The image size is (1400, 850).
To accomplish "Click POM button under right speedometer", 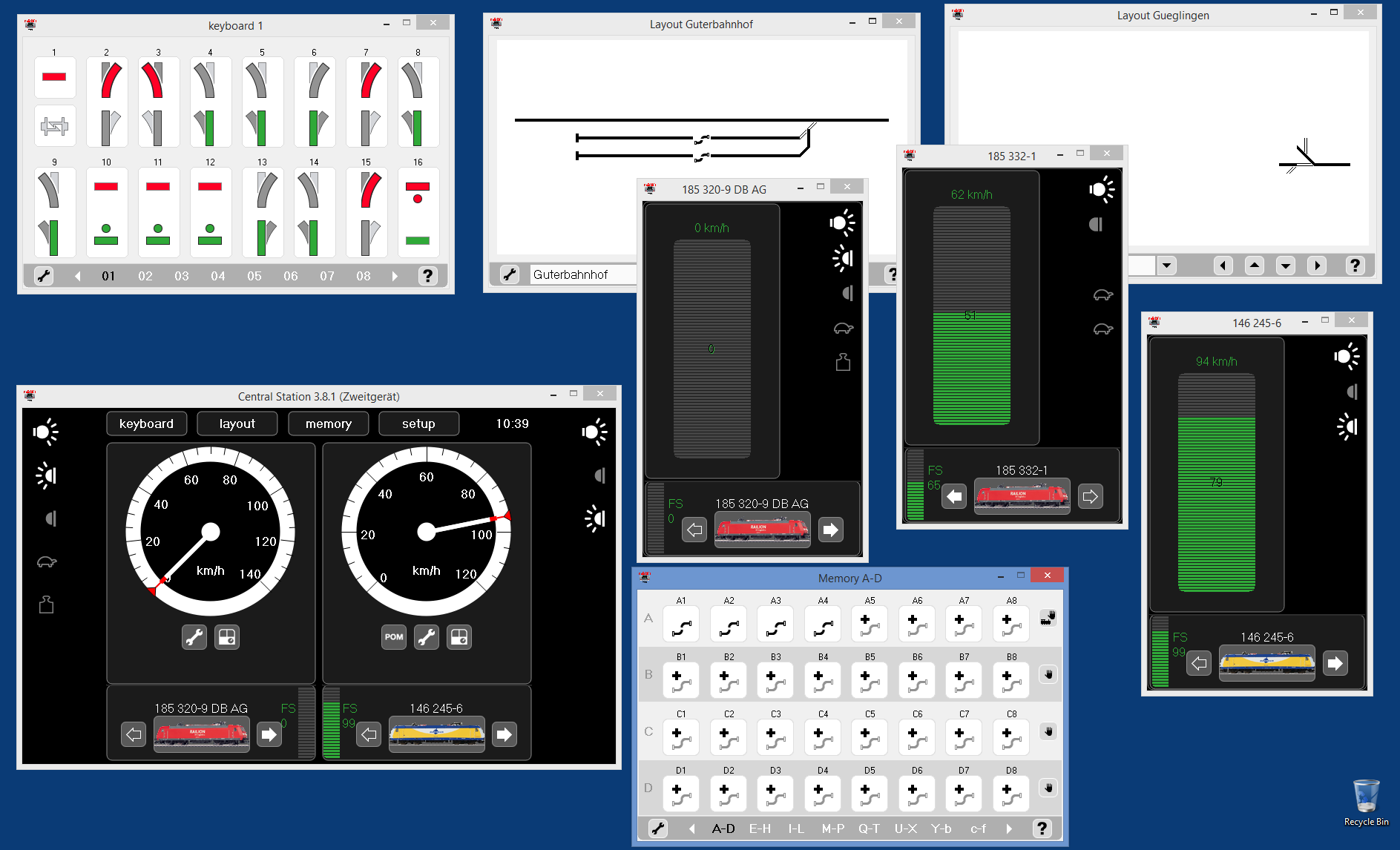I will [x=394, y=637].
